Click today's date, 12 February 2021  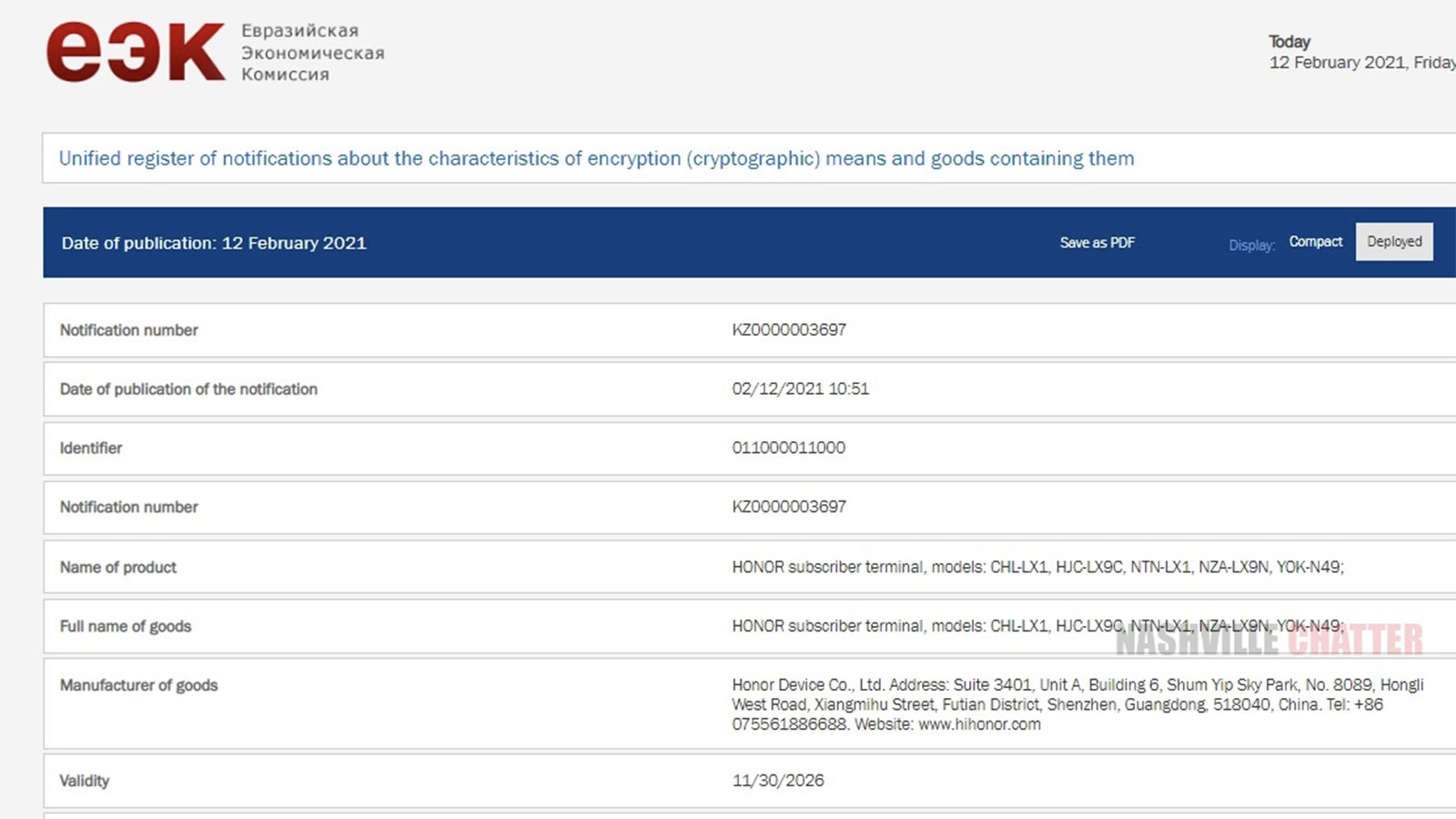[x=1360, y=63]
